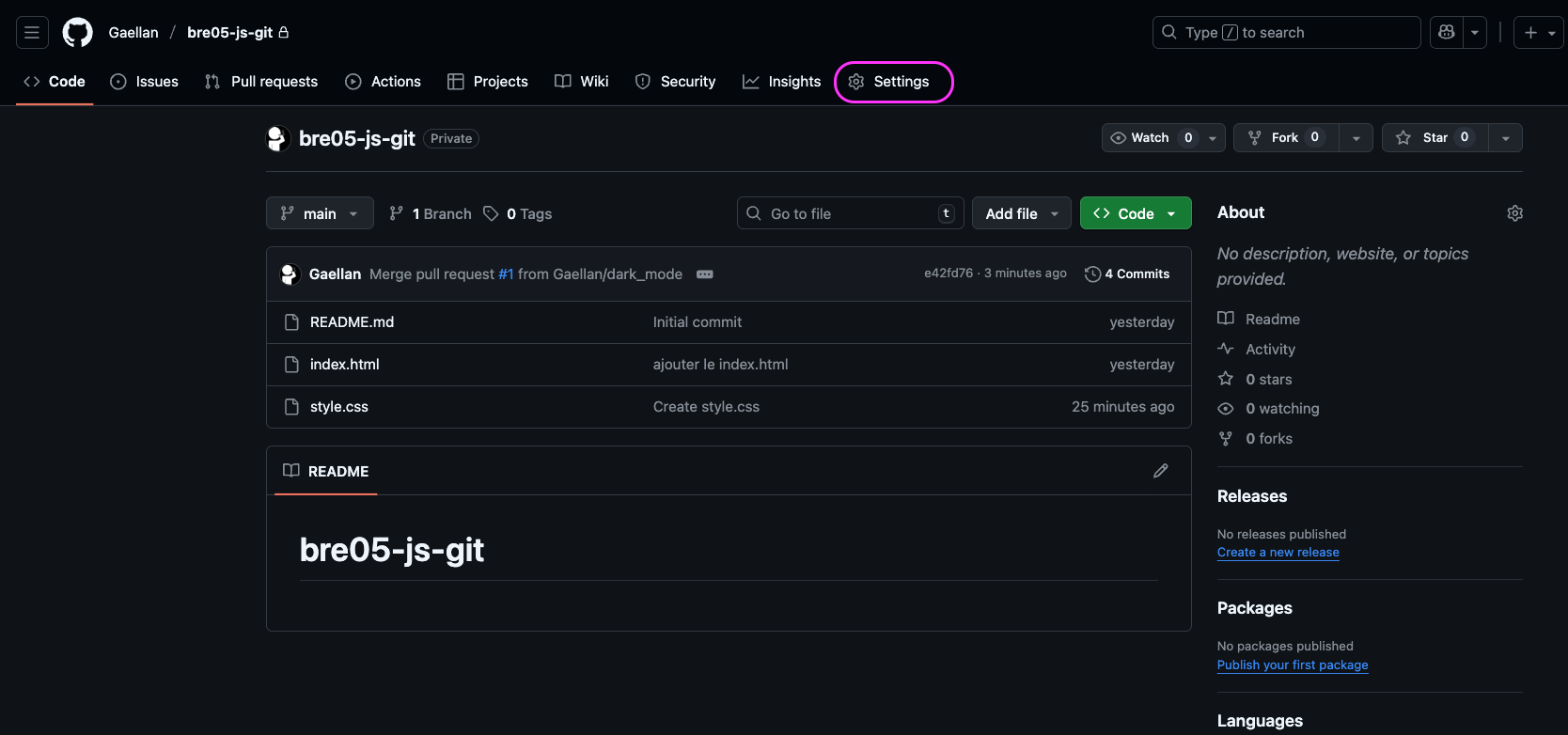Select the README tab in file viewer
The width and height of the screenshot is (1568, 735).
click(326, 471)
